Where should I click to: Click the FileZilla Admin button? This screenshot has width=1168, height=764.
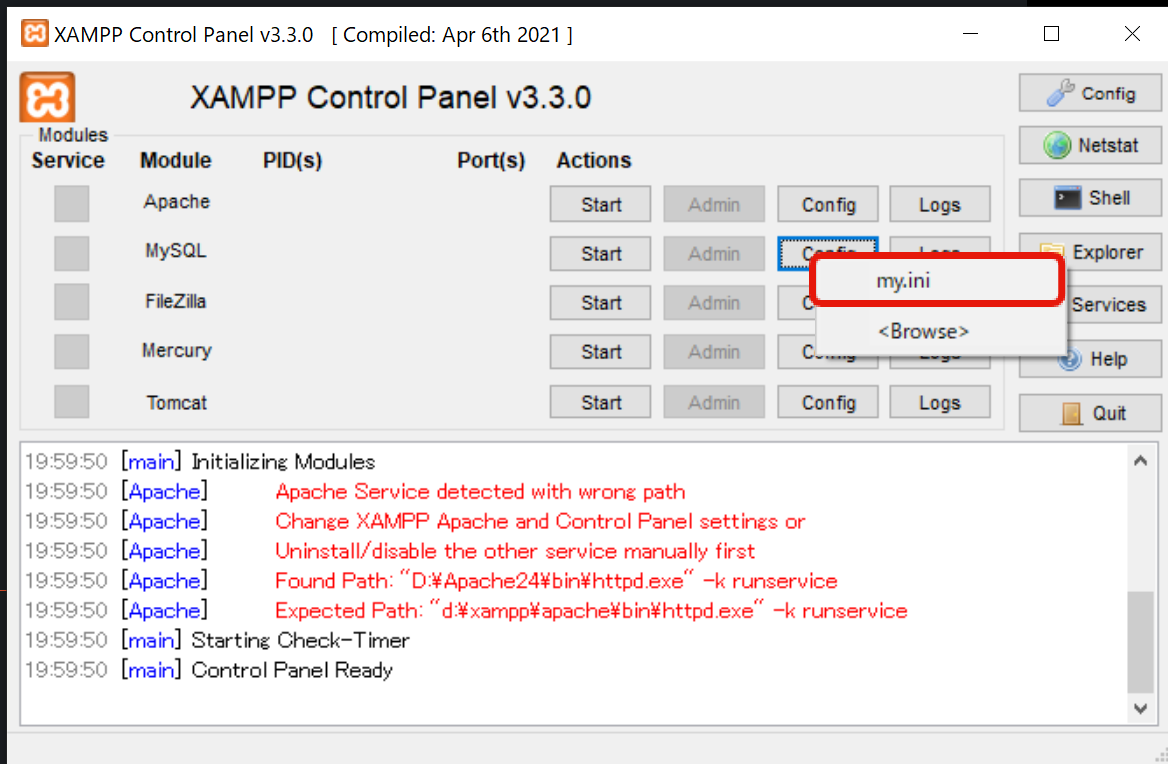click(x=714, y=303)
